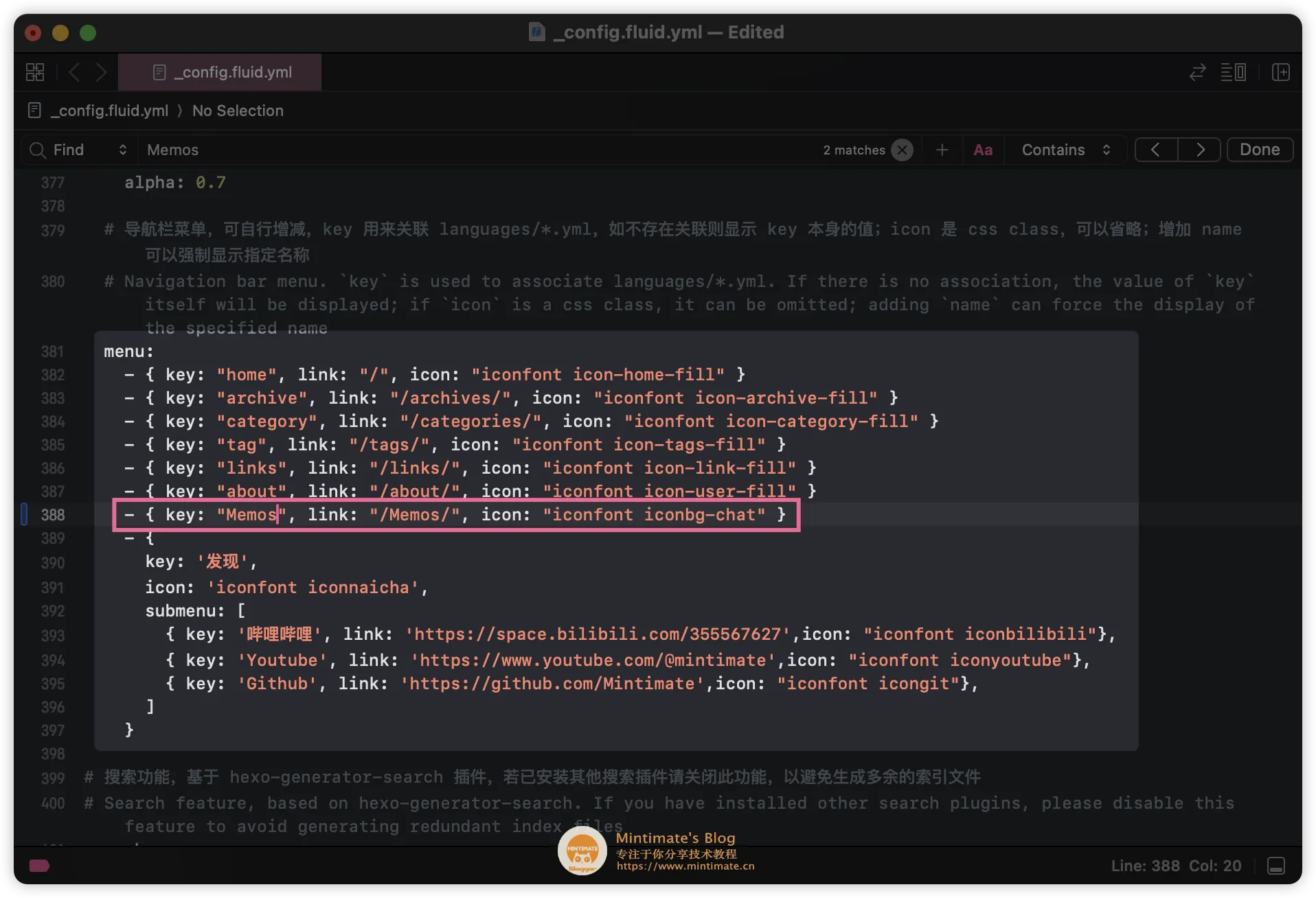Toggle the editor options lines icon
The width and height of the screenshot is (1316, 898).
(x=1233, y=72)
